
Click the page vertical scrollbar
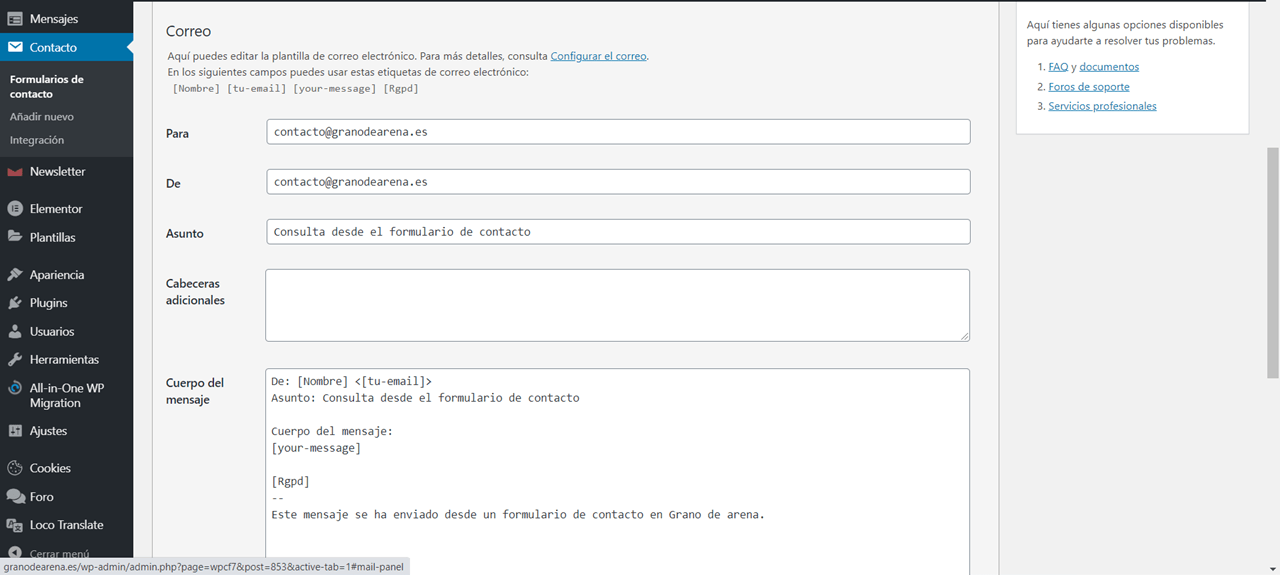tap(1273, 263)
